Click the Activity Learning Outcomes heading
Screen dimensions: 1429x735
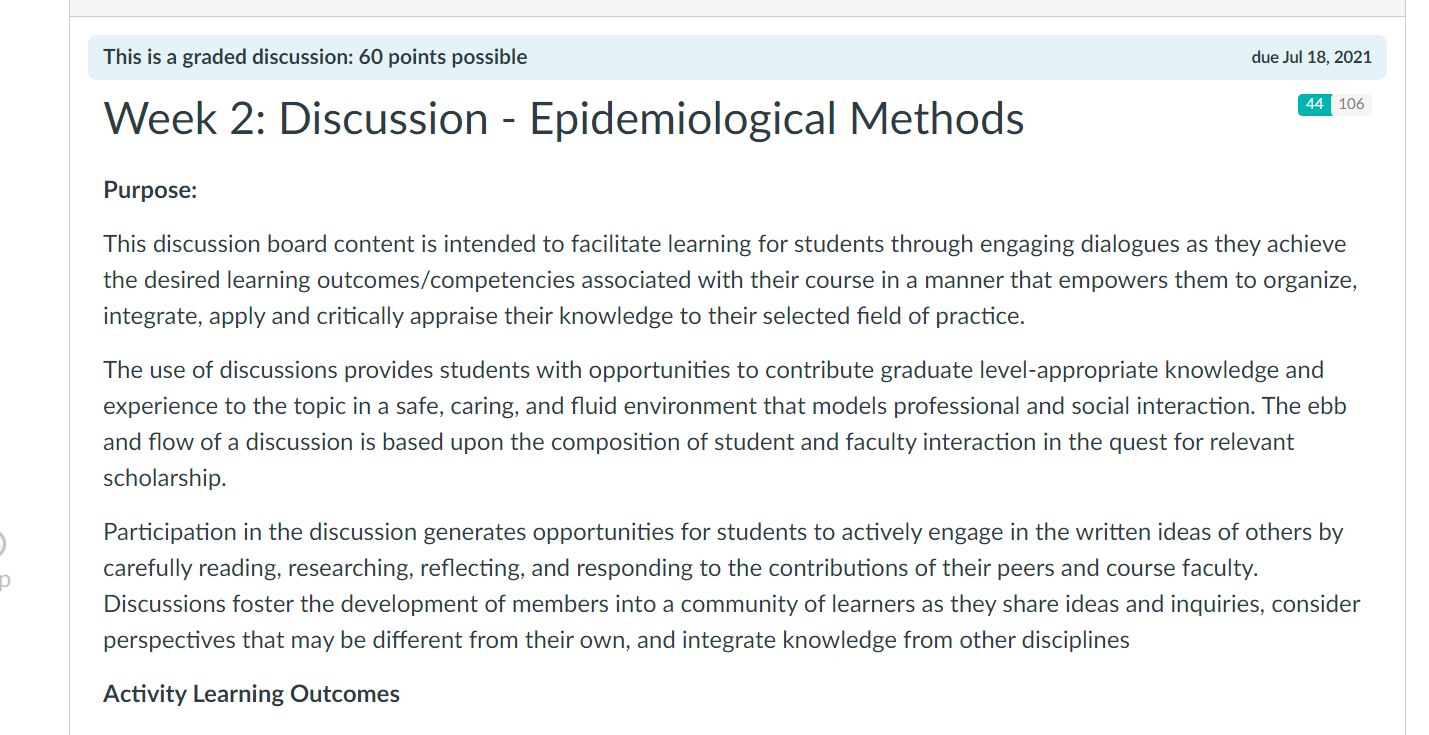pyautogui.click(x=250, y=693)
